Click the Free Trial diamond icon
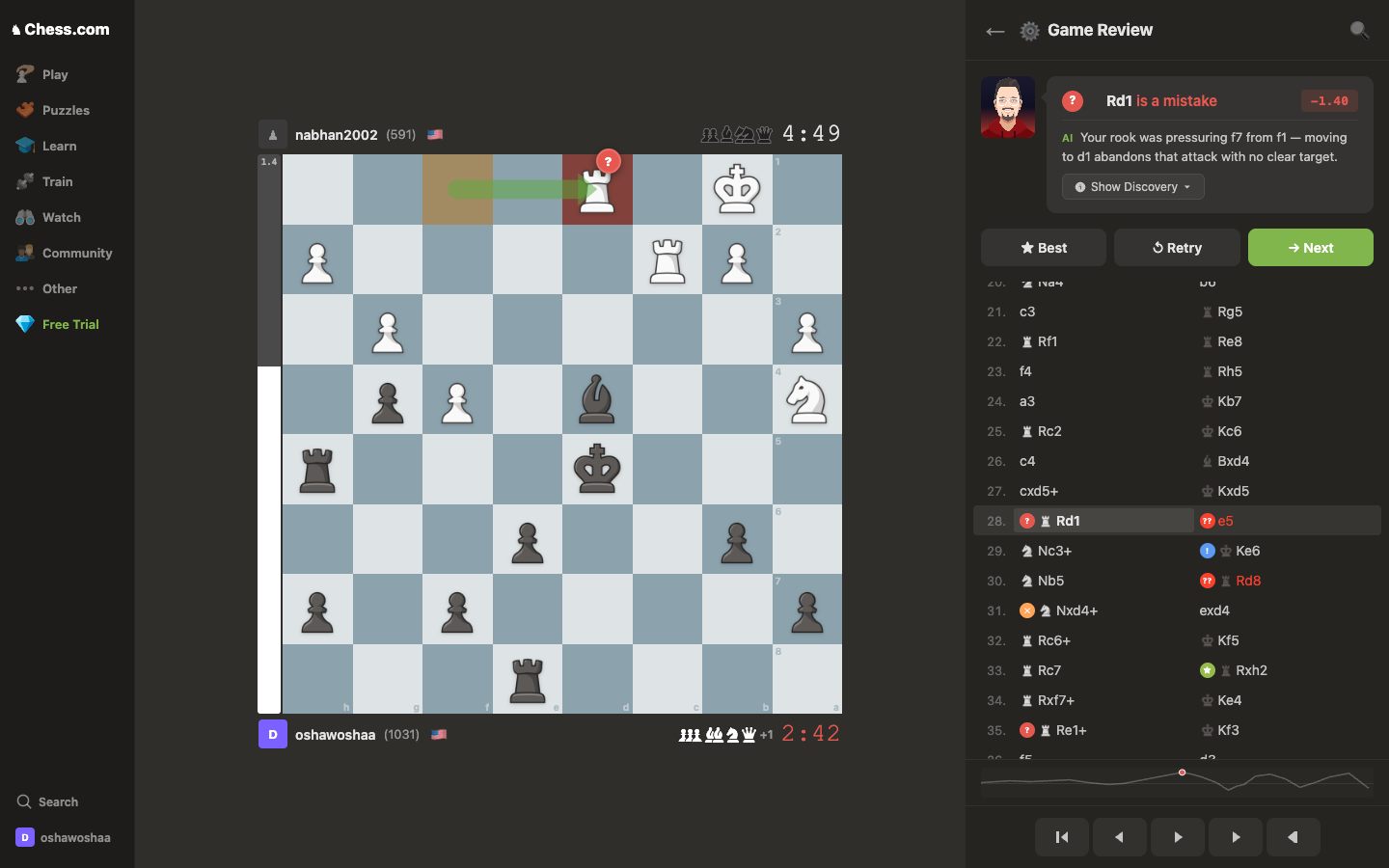This screenshot has height=868, width=1389. coord(25,324)
